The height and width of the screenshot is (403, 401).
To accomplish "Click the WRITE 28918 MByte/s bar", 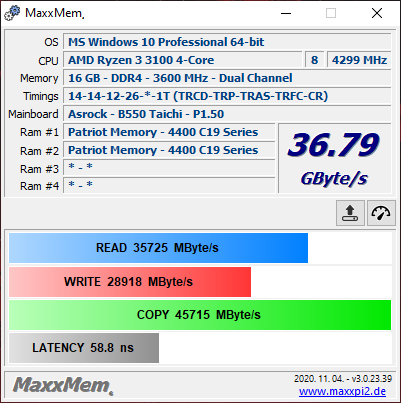I will (130, 282).
